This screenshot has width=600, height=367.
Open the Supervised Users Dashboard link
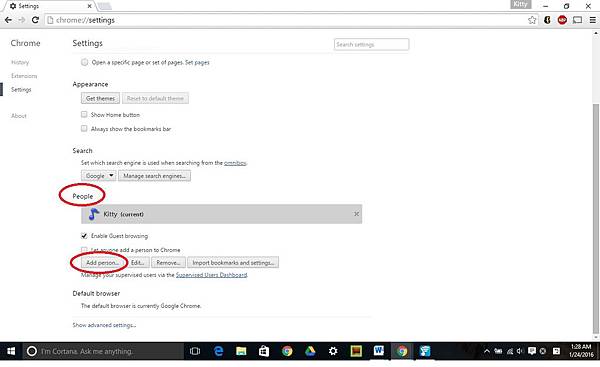(x=212, y=275)
